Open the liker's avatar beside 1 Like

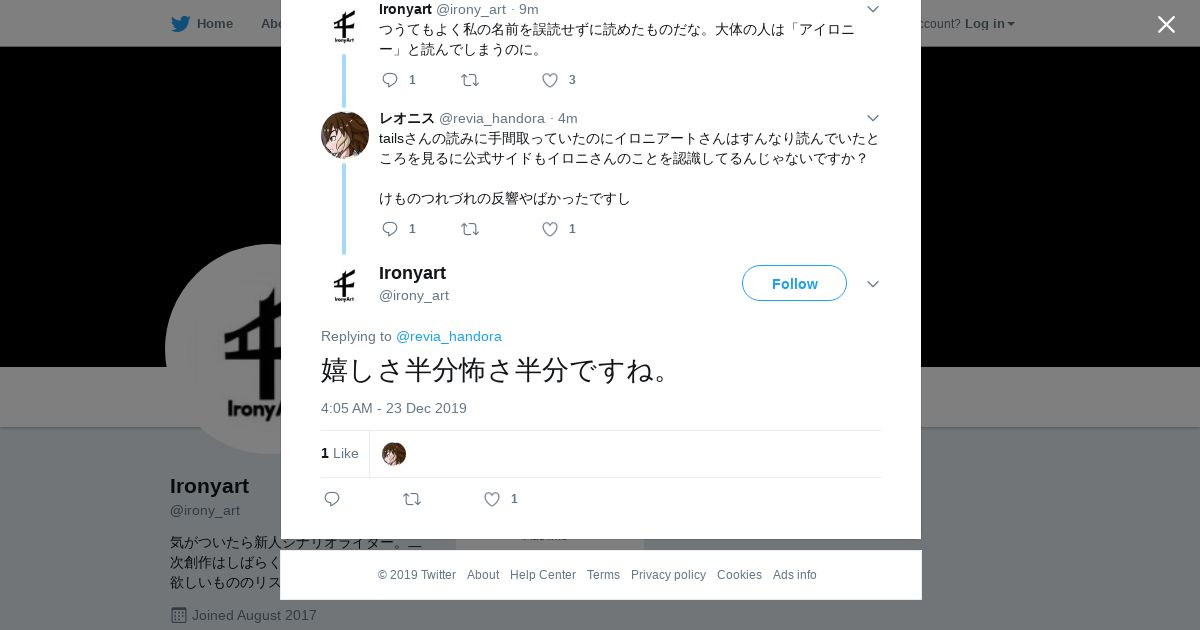tap(394, 454)
